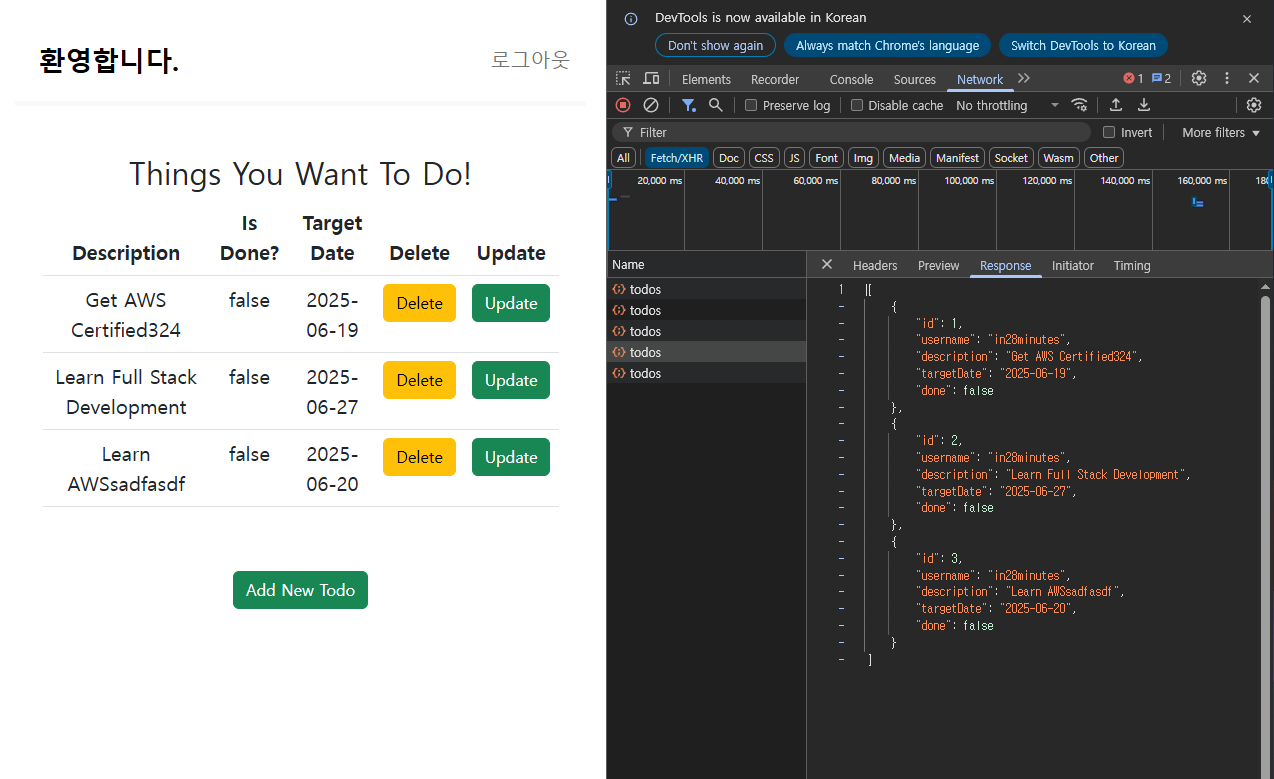Toggle the Fetch/XHR type filter
Screen dimensions: 1274x779
(677, 158)
